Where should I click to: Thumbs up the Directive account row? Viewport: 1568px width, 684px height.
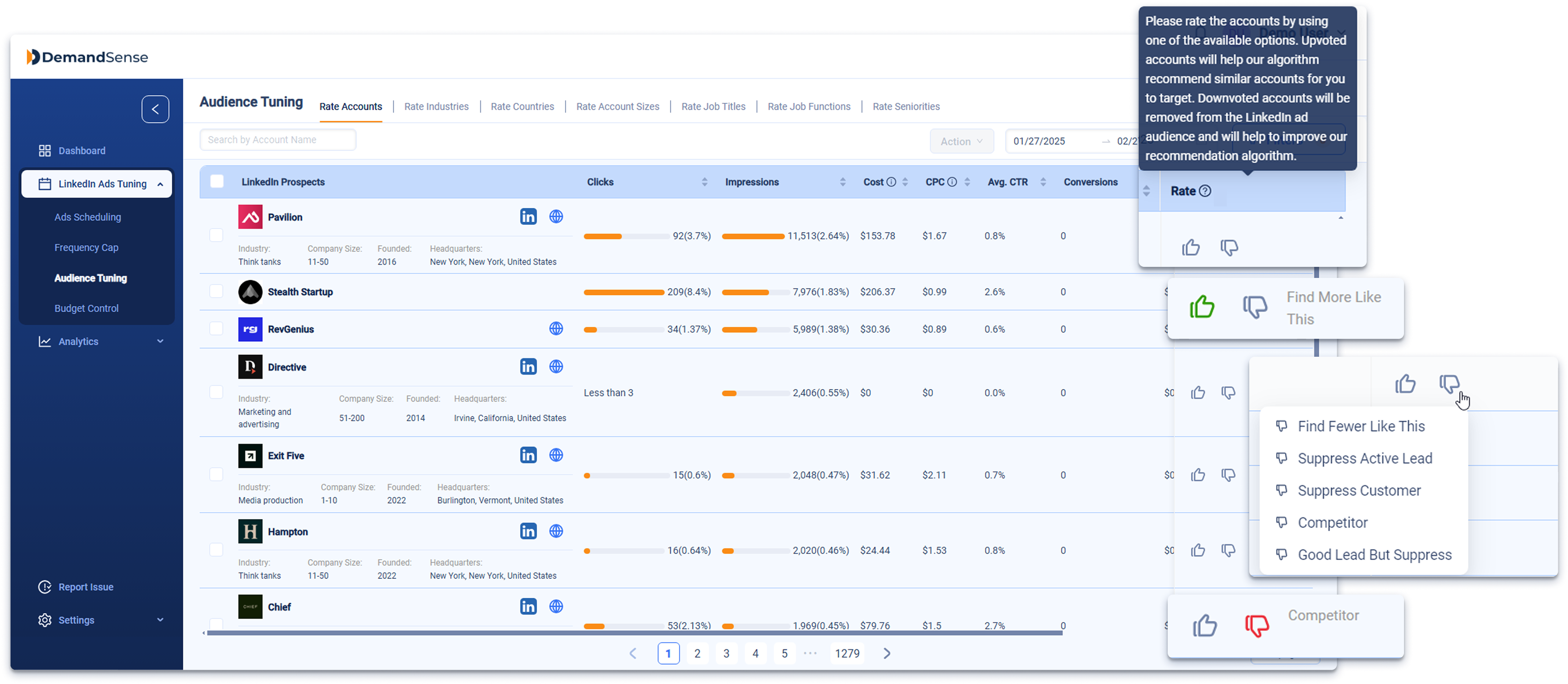pos(1197,392)
